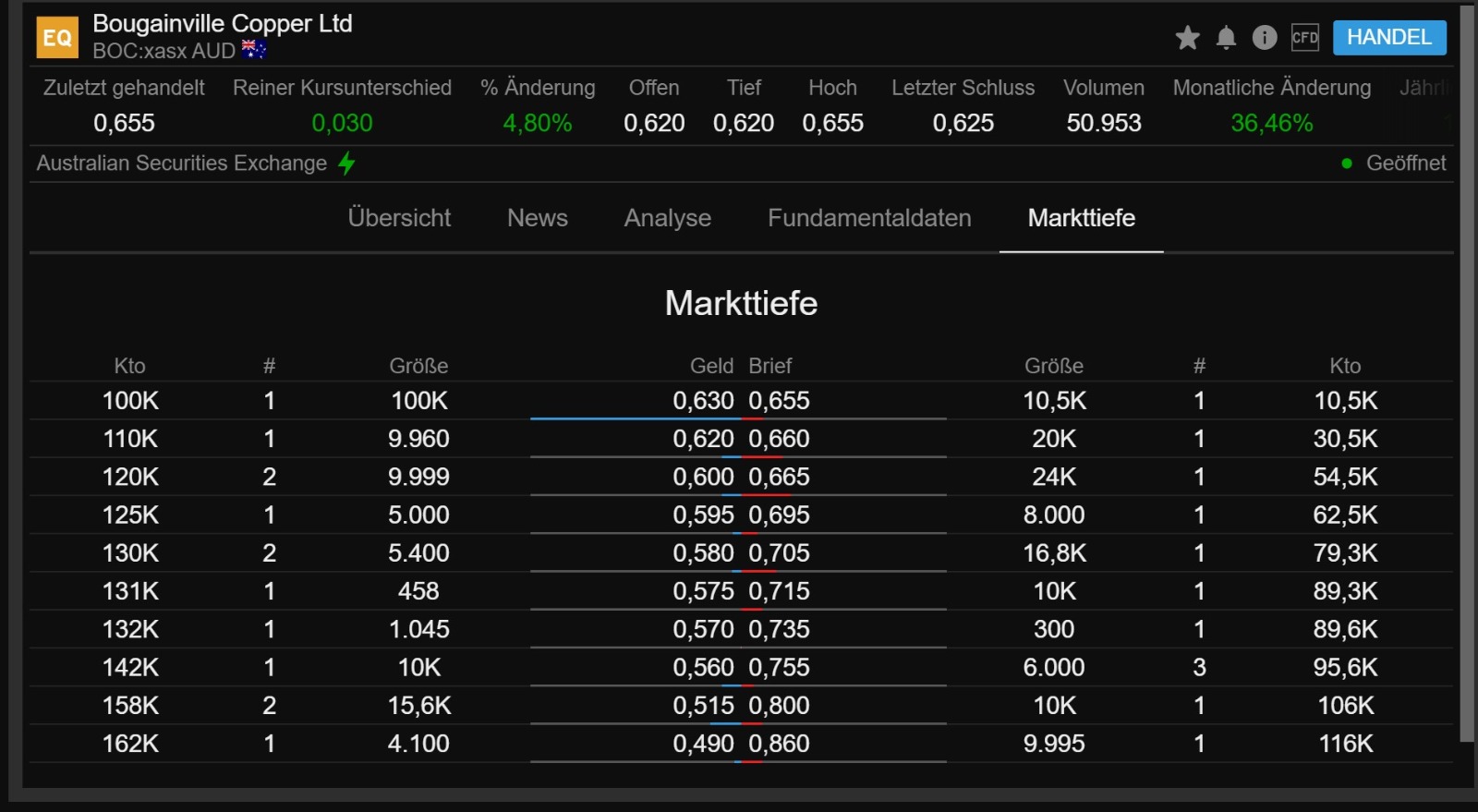Click the green lightning bolt icon
Image resolution: width=1478 pixels, height=812 pixels.
[x=346, y=164]
